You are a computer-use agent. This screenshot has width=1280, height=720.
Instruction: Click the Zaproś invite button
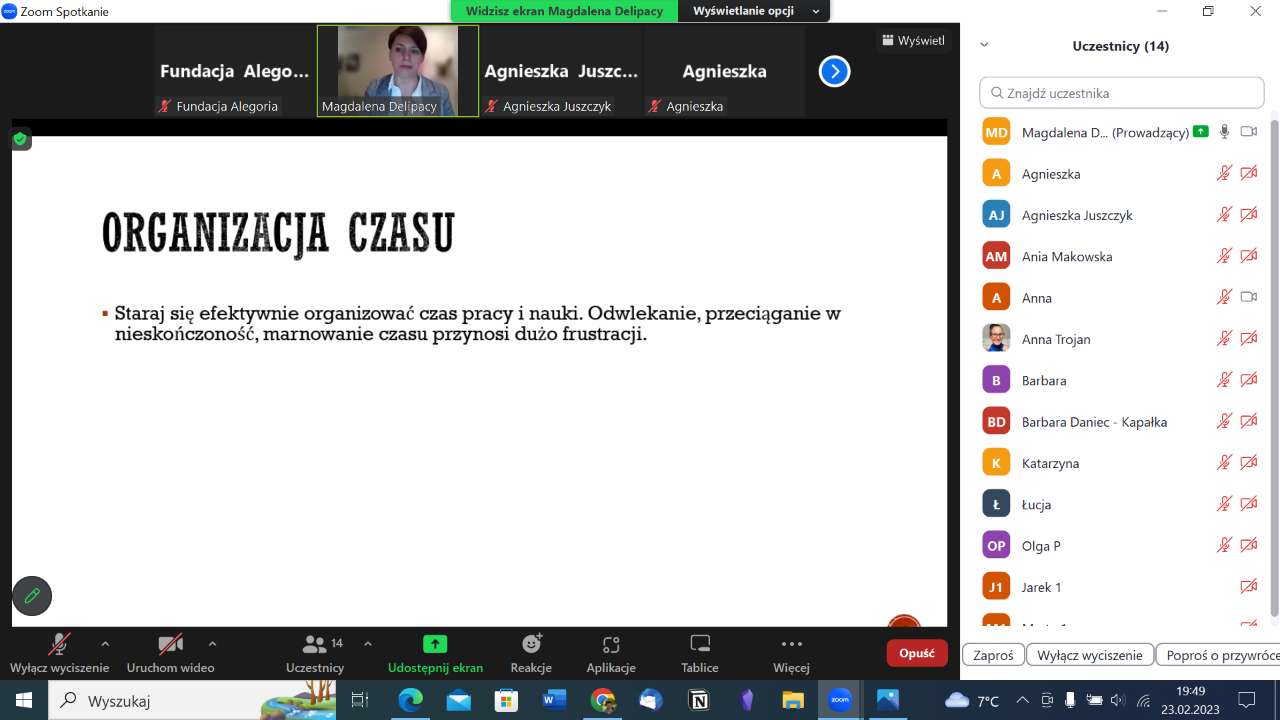(993, 655)
